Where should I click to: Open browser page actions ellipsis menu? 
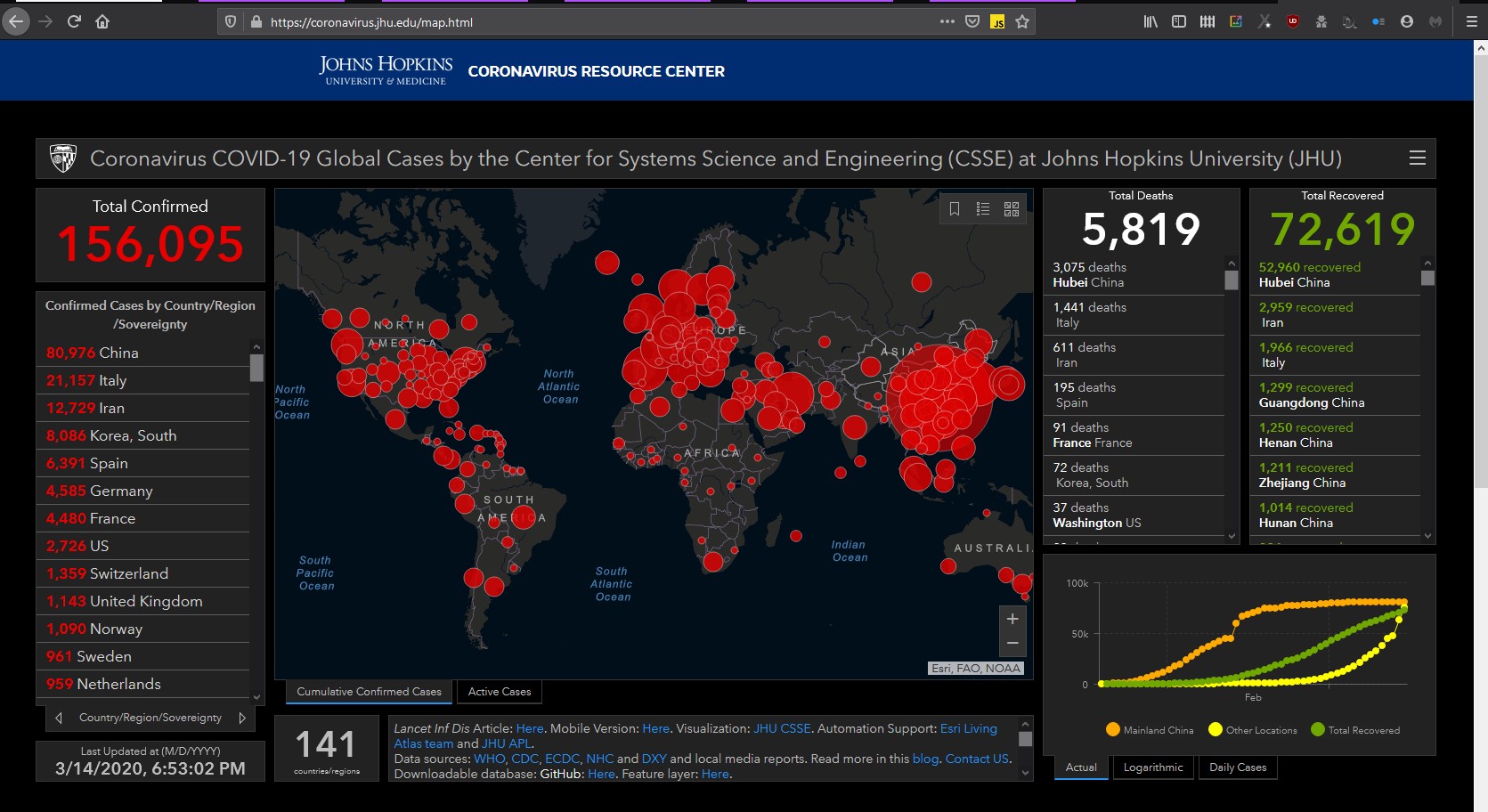pyautogui.click(x=947, y=21)
